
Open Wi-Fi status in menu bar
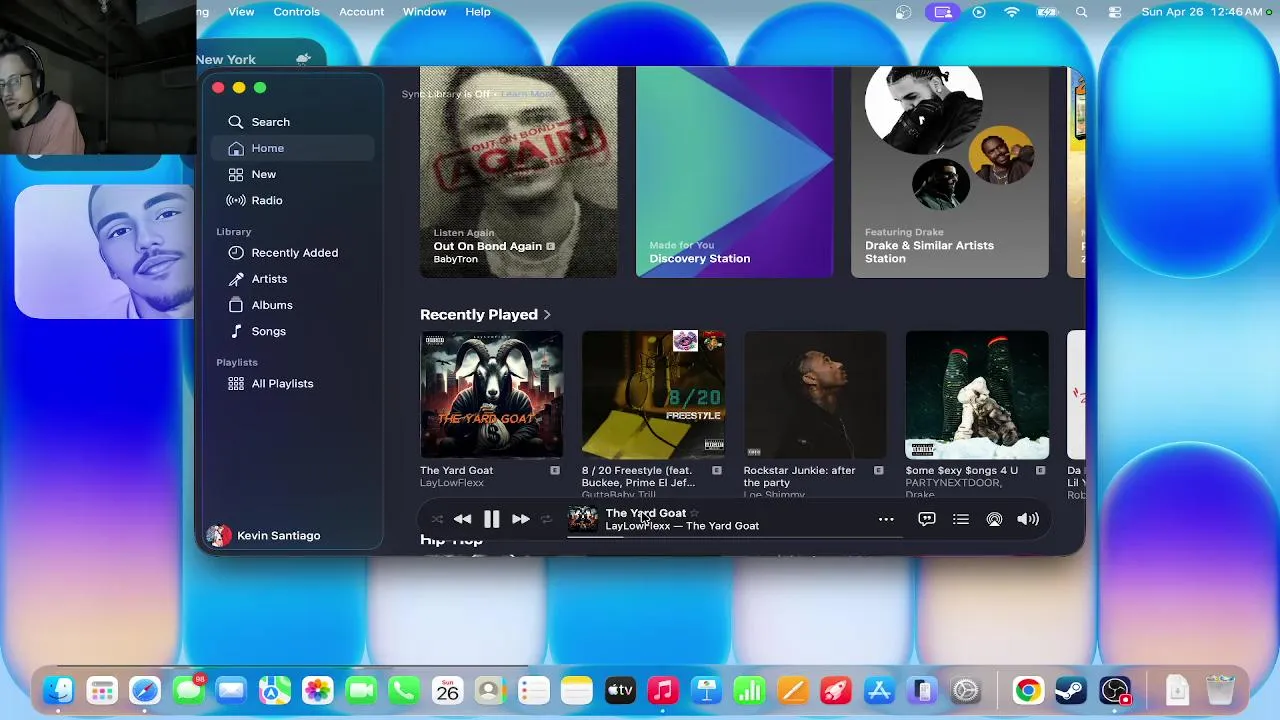(1012, 12)
